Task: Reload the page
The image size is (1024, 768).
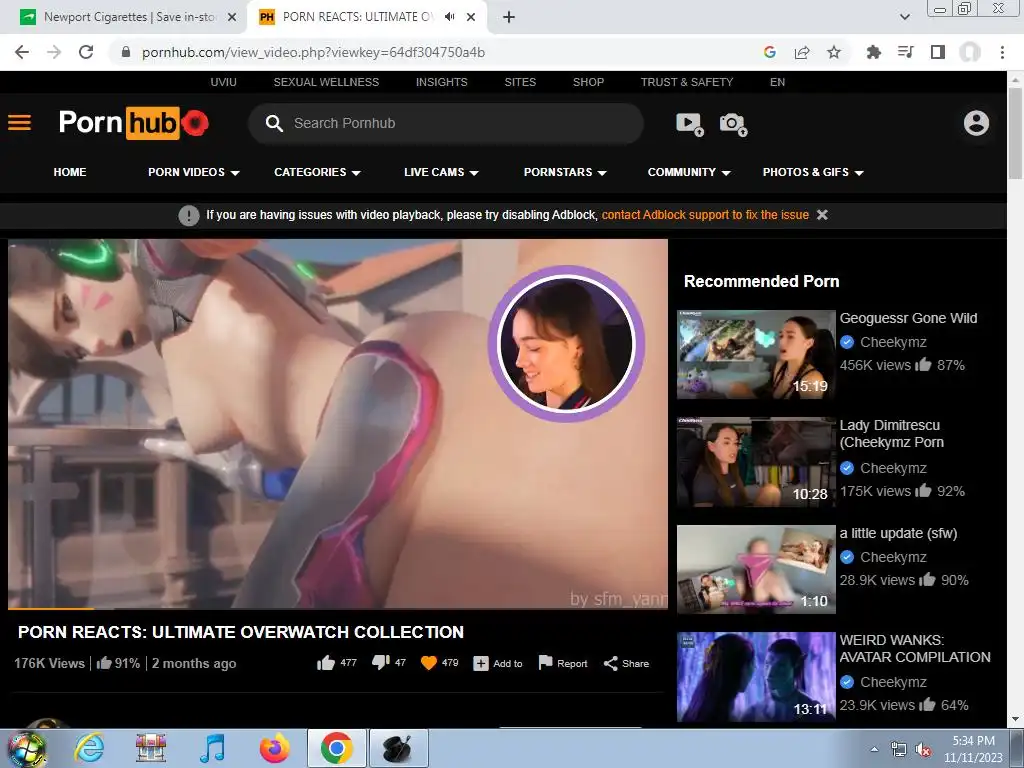Action: [x=86, y=52]
